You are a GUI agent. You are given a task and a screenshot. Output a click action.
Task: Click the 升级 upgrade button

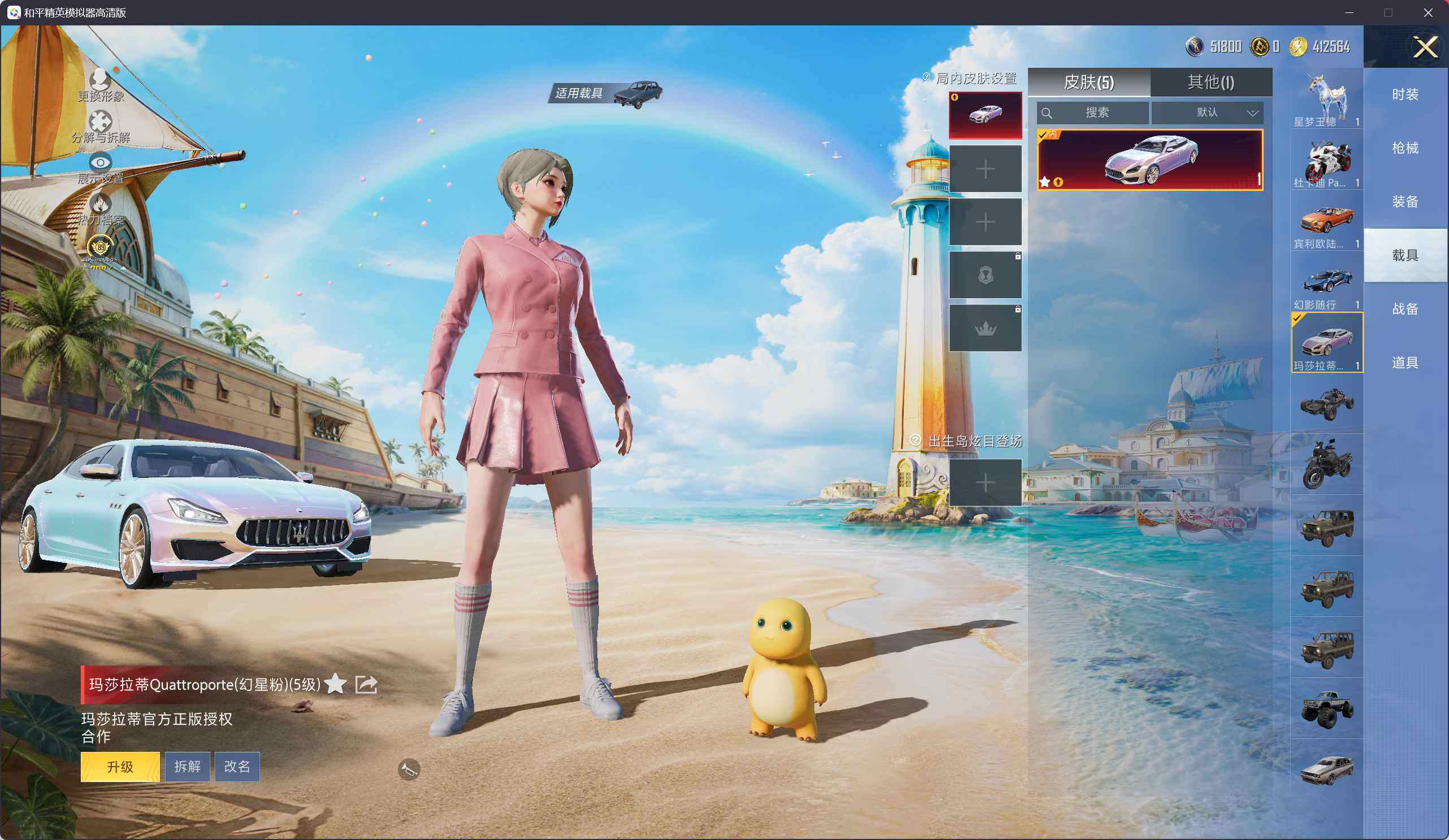pos(120,767)
